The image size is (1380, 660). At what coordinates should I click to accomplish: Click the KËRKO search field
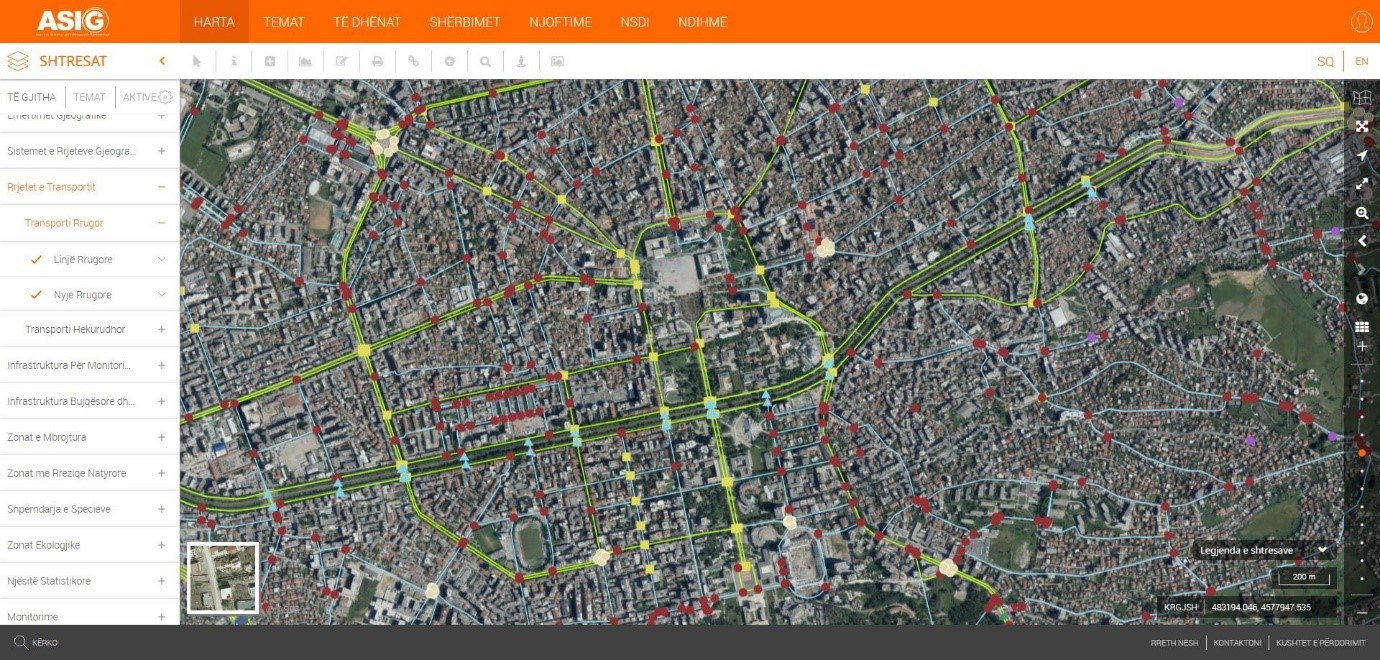click(45, 643)
